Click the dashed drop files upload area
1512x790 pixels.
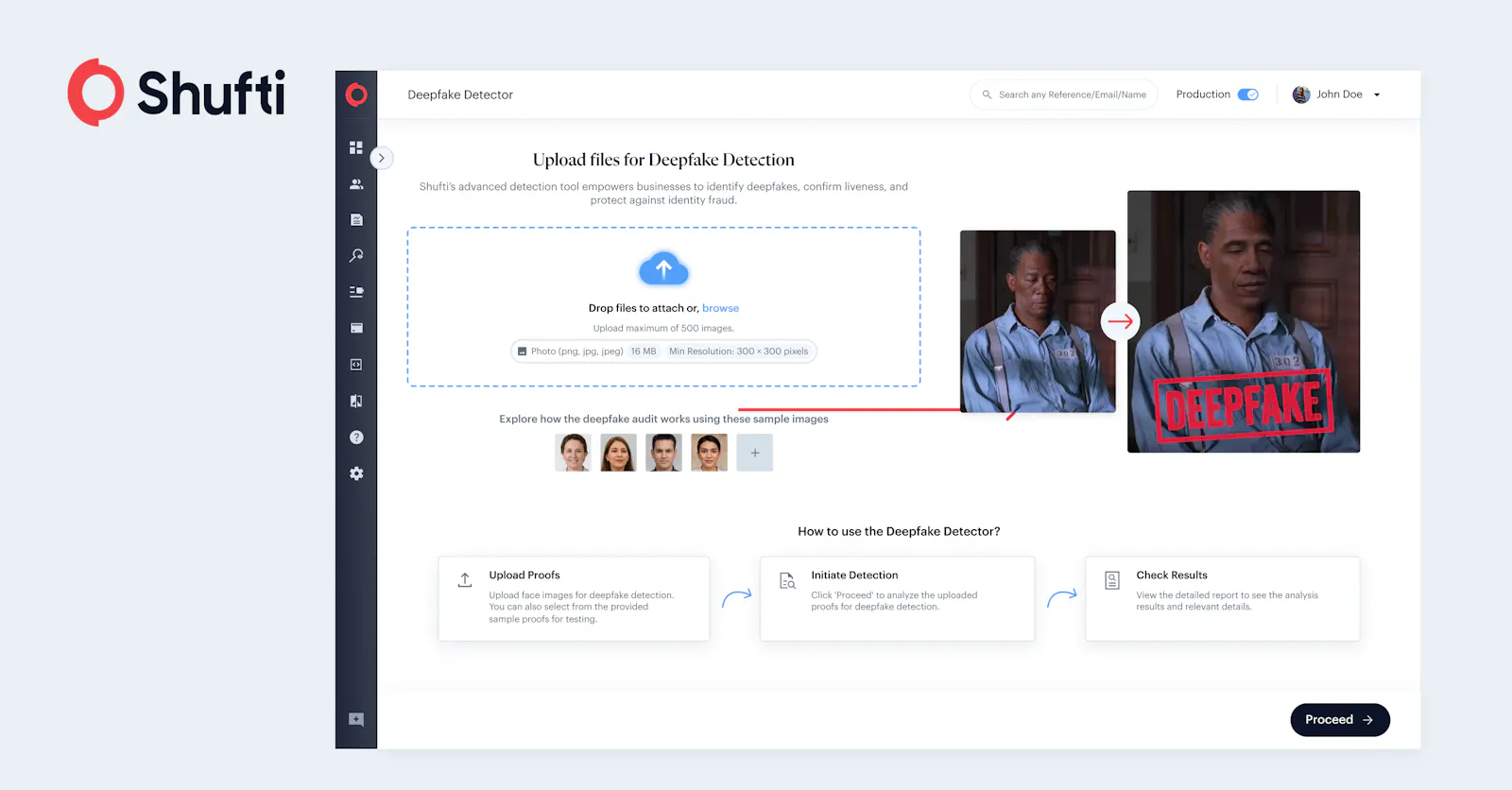[x=663, y=306]
